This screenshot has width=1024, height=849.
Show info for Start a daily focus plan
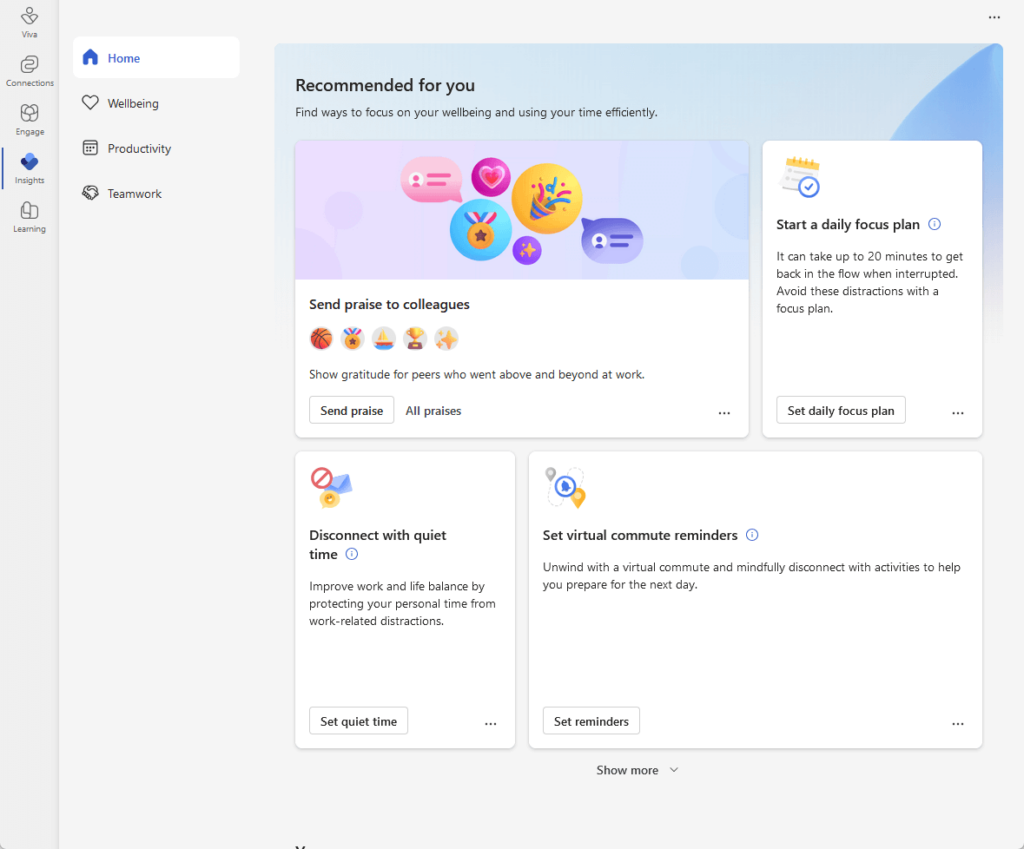point(935,224)
